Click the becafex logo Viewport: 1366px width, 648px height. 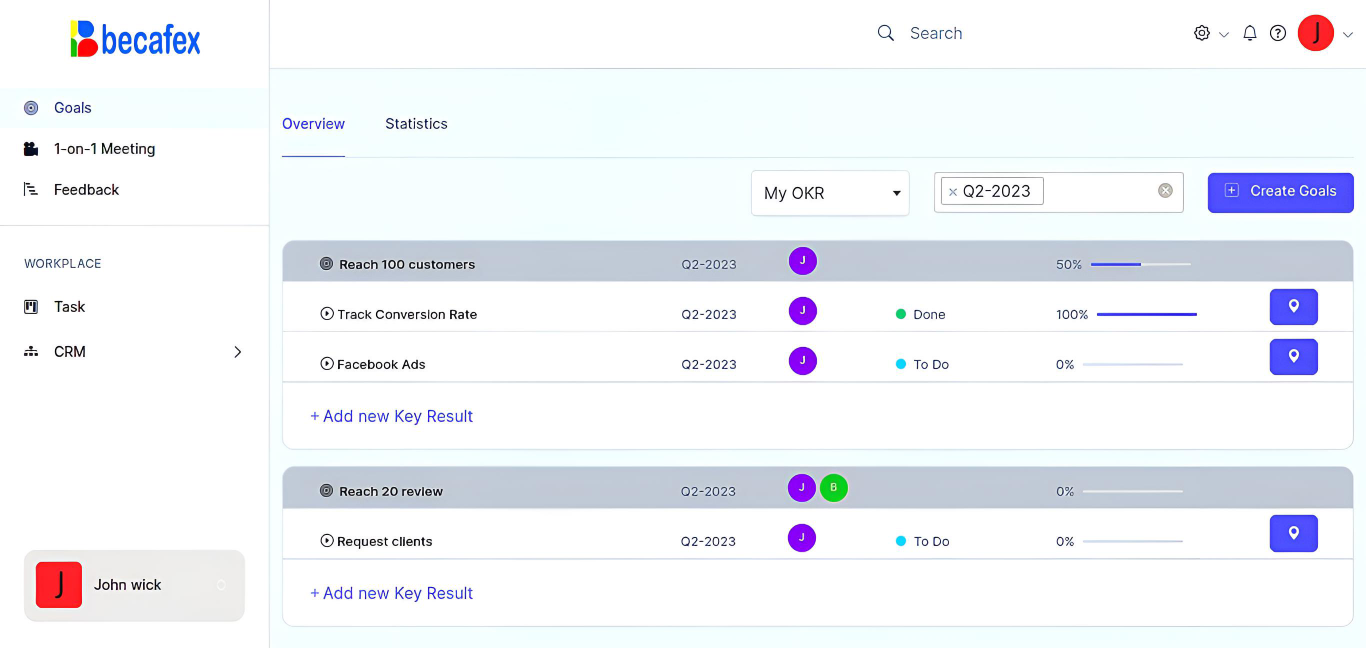point(135,39)
